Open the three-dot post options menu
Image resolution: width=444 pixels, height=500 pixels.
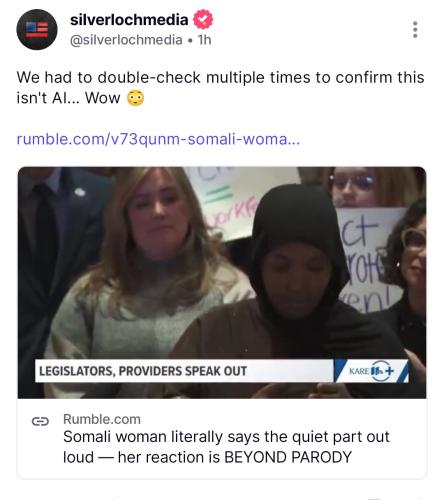(415, 30)
